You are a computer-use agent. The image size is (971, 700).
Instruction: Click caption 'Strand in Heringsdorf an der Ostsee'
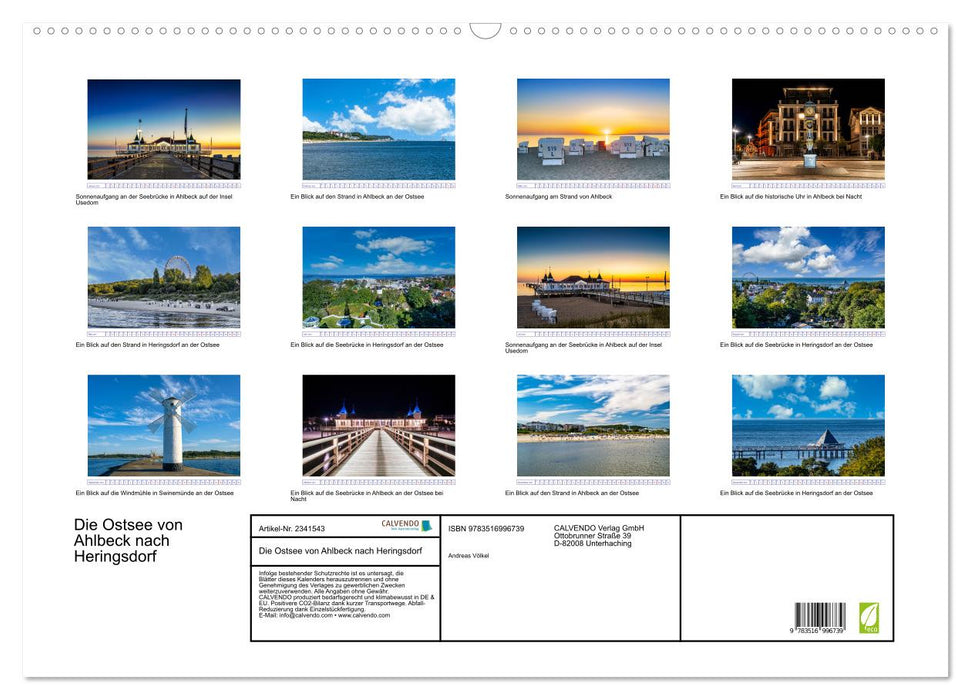click(x=147, y=344)
